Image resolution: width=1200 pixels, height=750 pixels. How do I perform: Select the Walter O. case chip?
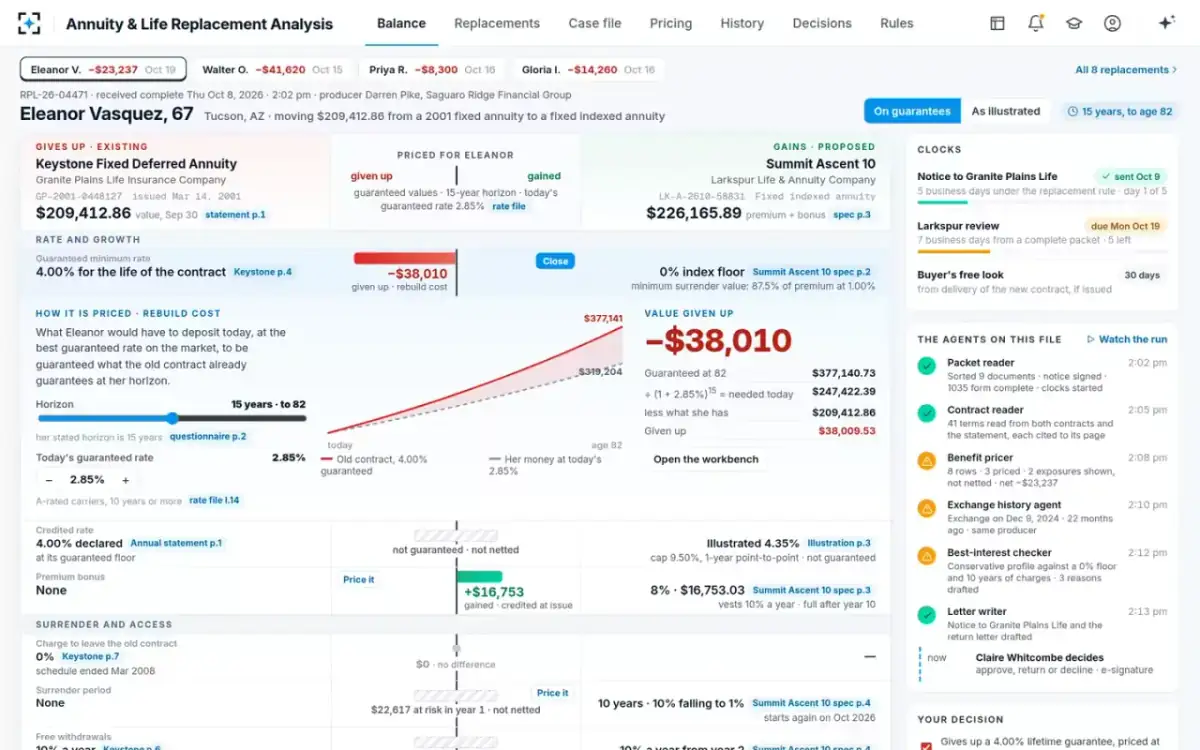pos(272,70)
